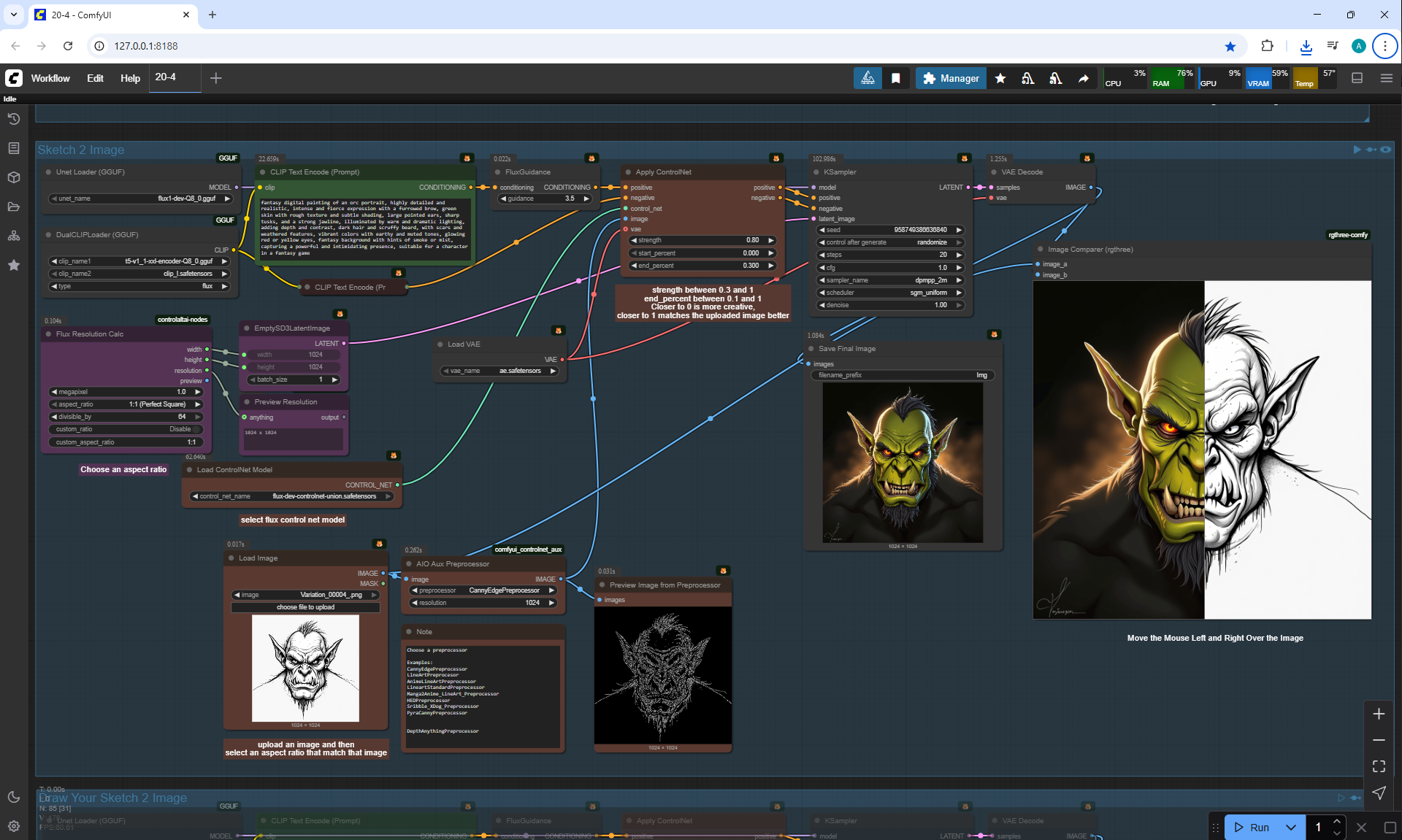The width and height of the screenshot is (1402, 840).
Task: Open the preprocessor CannyEdgePreprocessor combo
Action: click(x=483, y=590)
